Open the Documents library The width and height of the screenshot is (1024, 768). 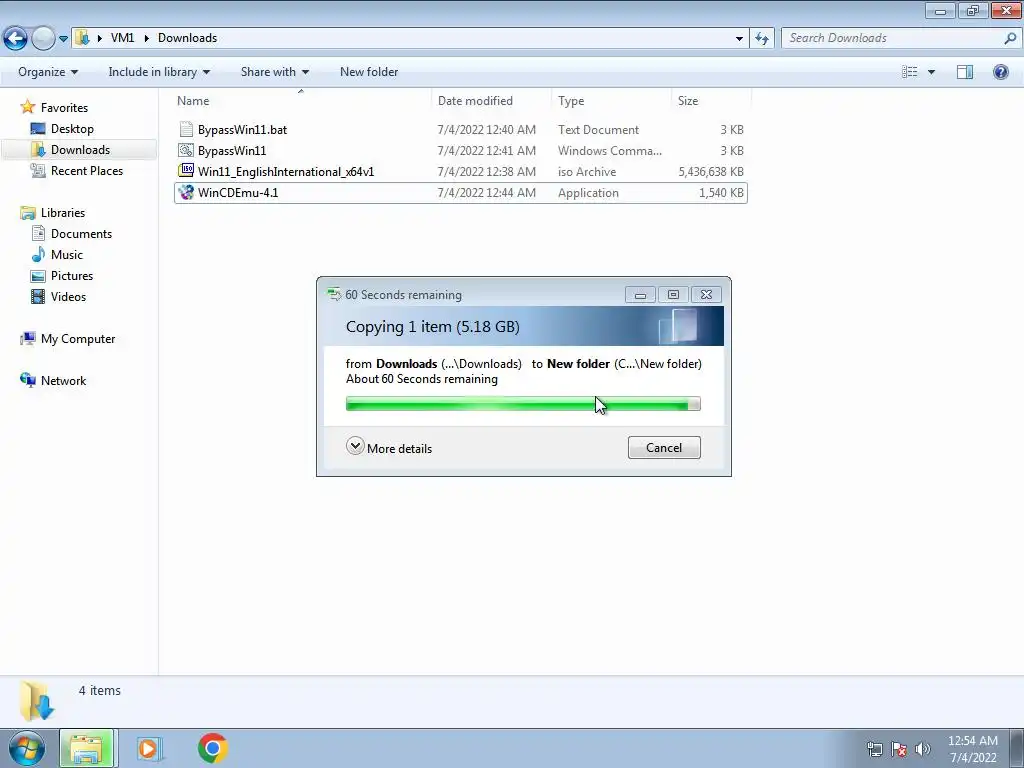(x=81, y=234)
